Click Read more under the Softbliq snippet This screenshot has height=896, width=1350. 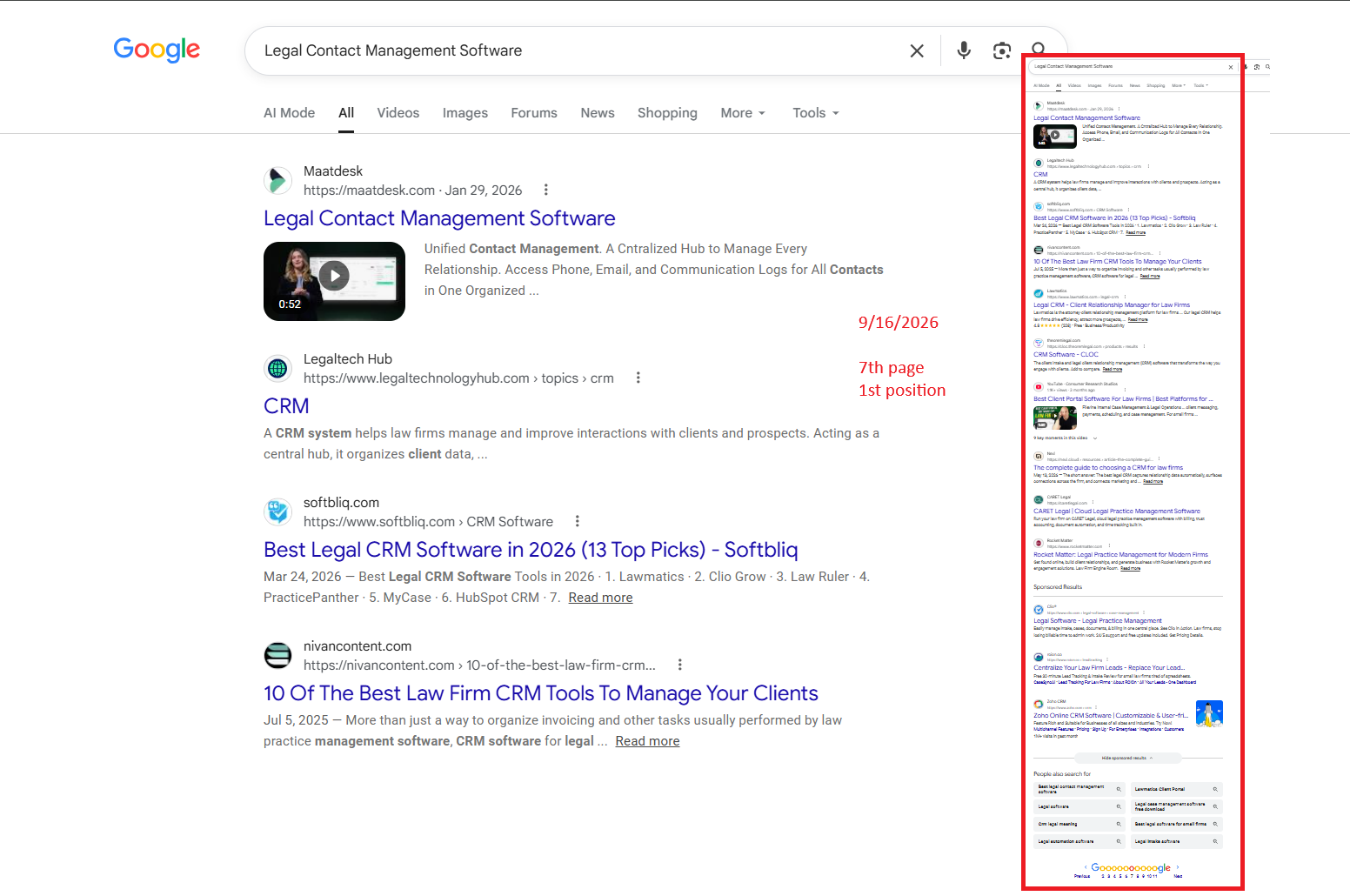[x=600, y=598]
